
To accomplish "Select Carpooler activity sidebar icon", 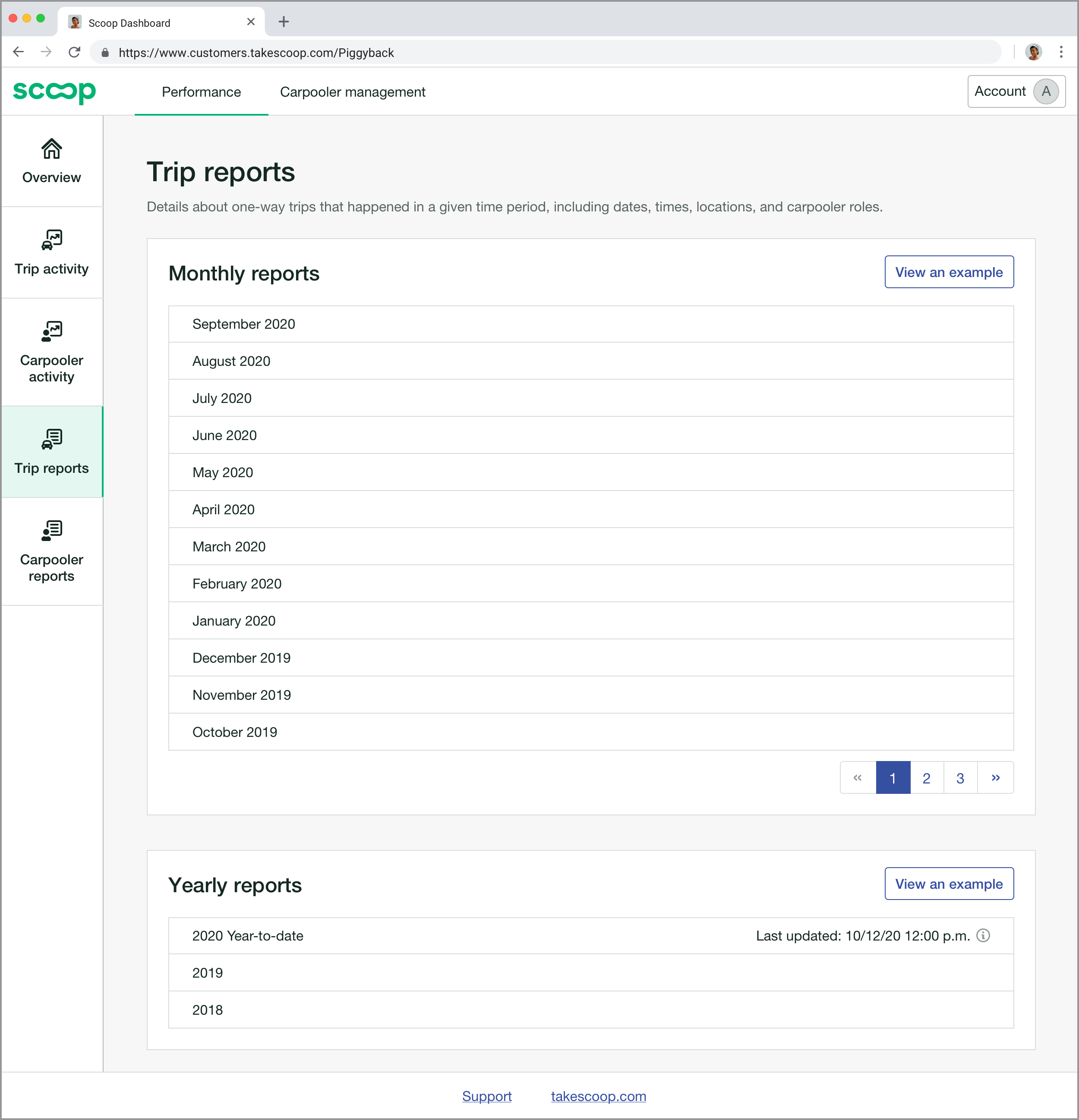I will pyautogui.click(x=51, y=331).
